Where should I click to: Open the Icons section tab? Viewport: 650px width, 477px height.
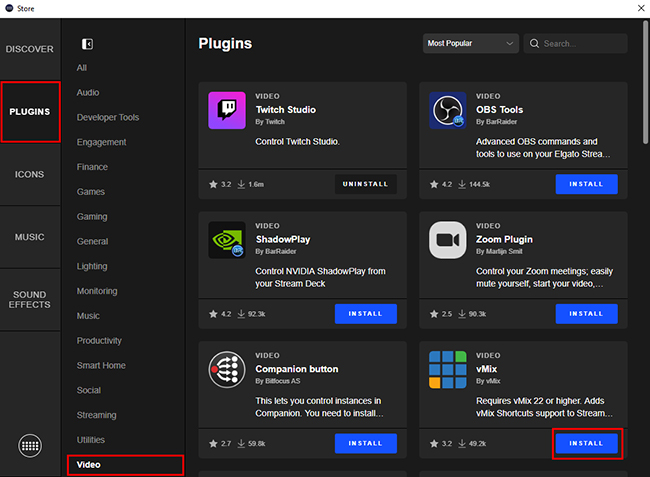point(30,174)
